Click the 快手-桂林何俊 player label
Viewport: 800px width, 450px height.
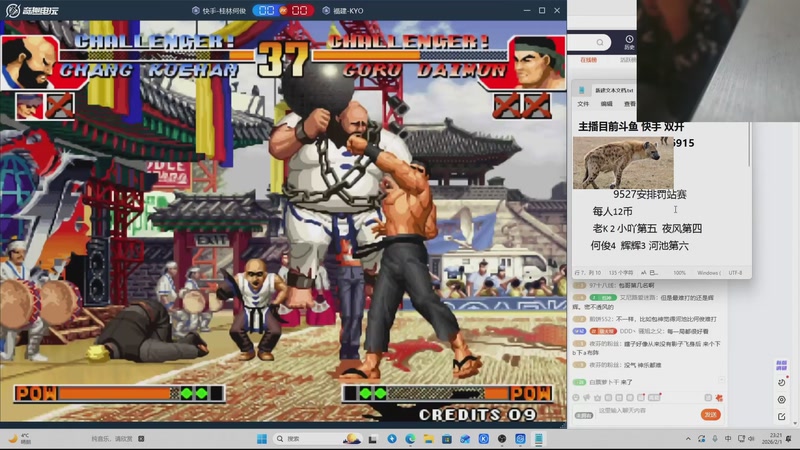(219, 11)
